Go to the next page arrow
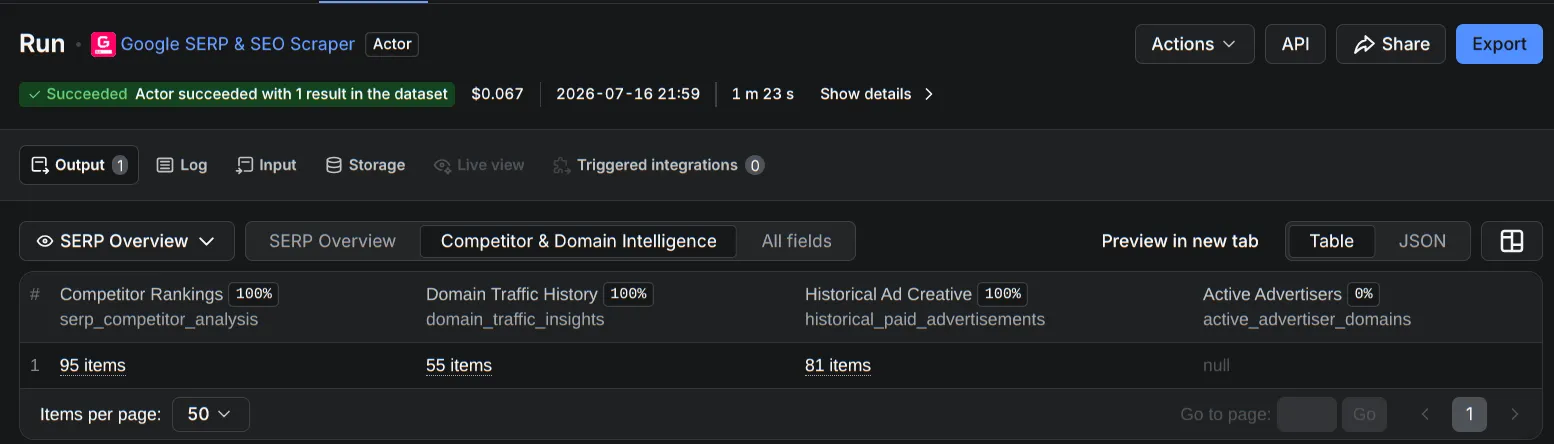Image resolution: width=1554 pixels, height=444 pixels. (1514, 414)
